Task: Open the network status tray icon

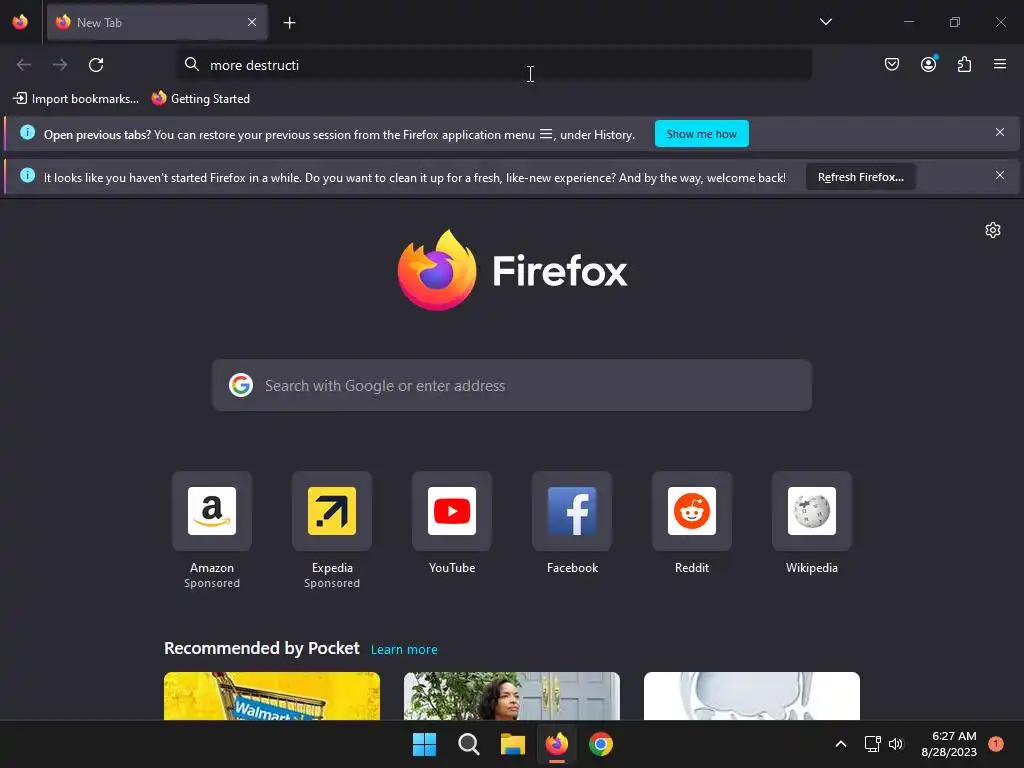Action: [872, 744]
